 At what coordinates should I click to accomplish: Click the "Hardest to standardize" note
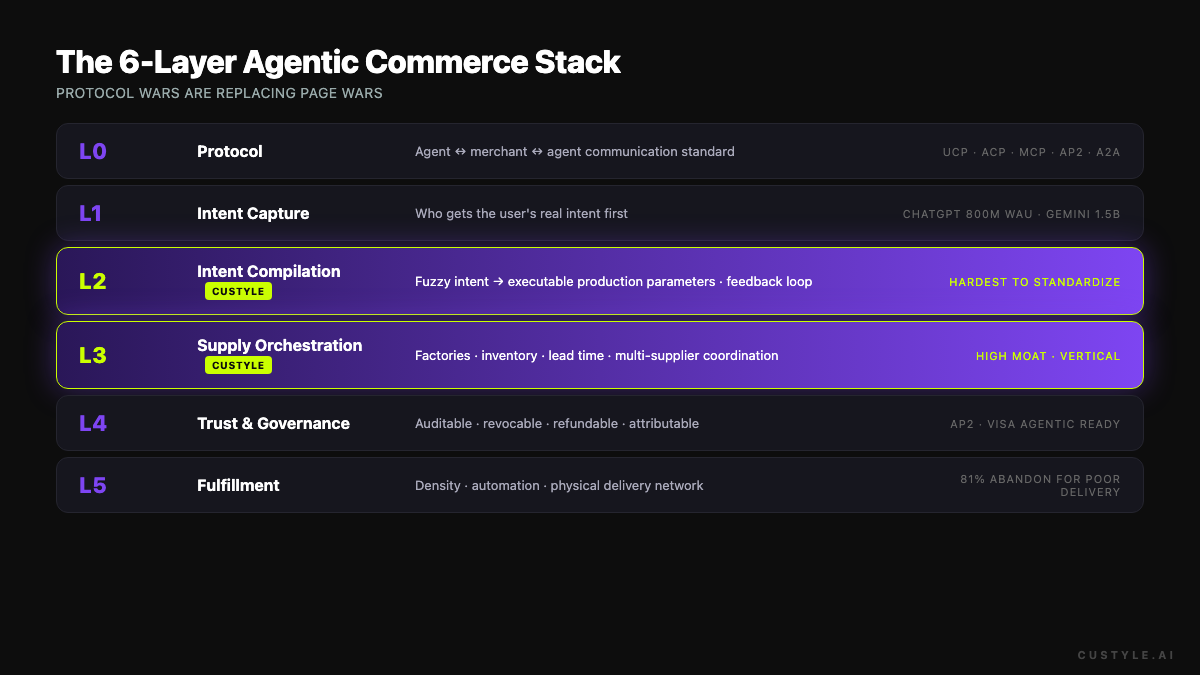(x=1035, y=282)
